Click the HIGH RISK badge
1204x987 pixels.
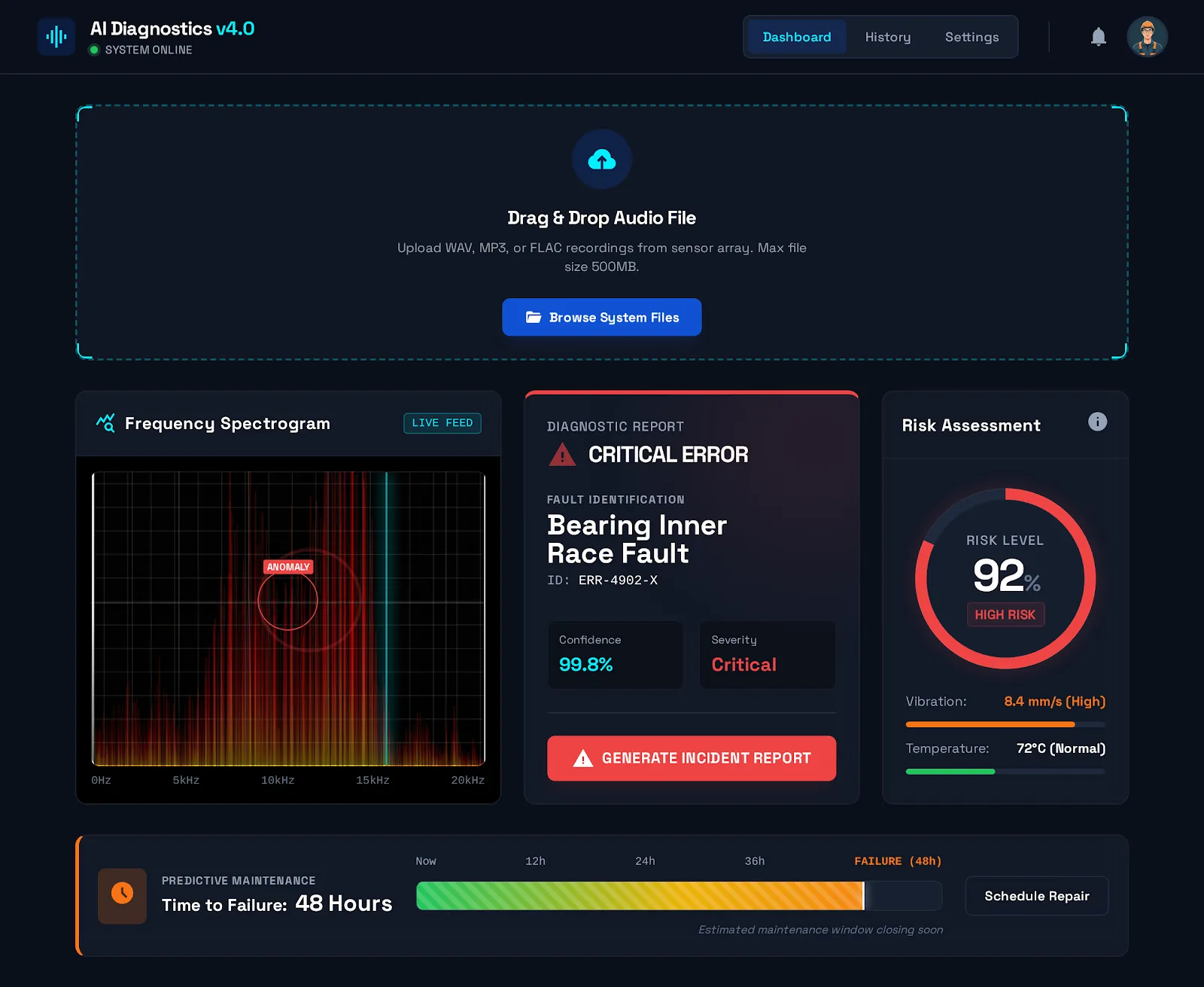(x=1005, y=614)
